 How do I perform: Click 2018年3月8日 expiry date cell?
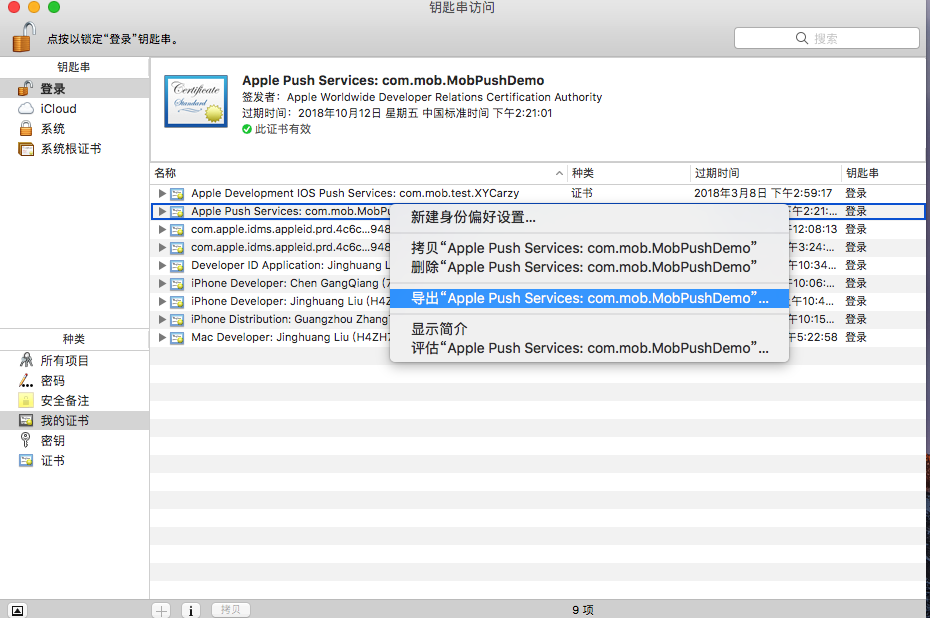(763, 193)
